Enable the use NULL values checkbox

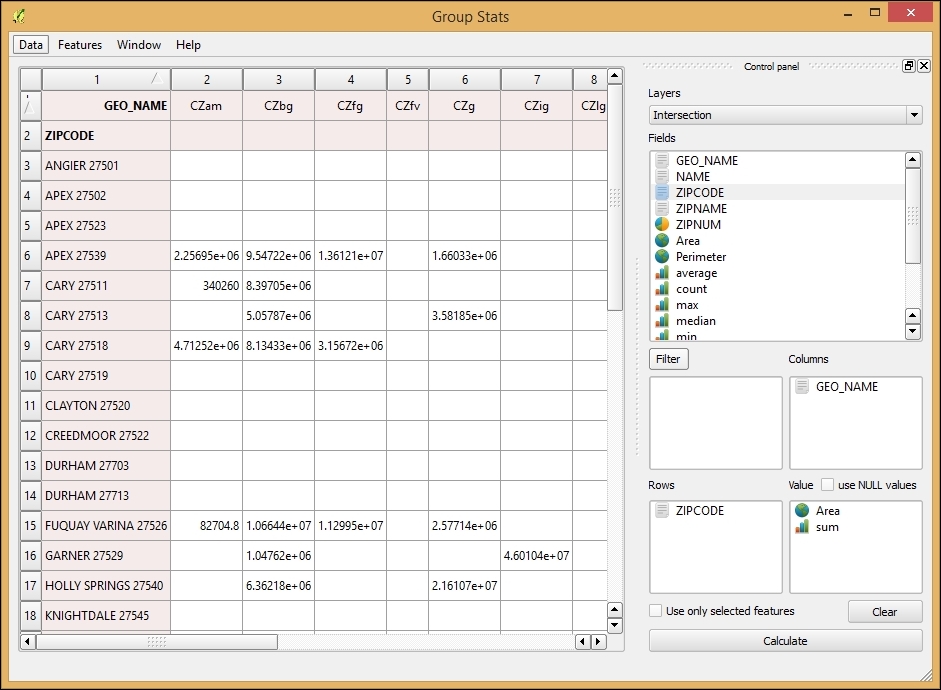pos(828,485)
